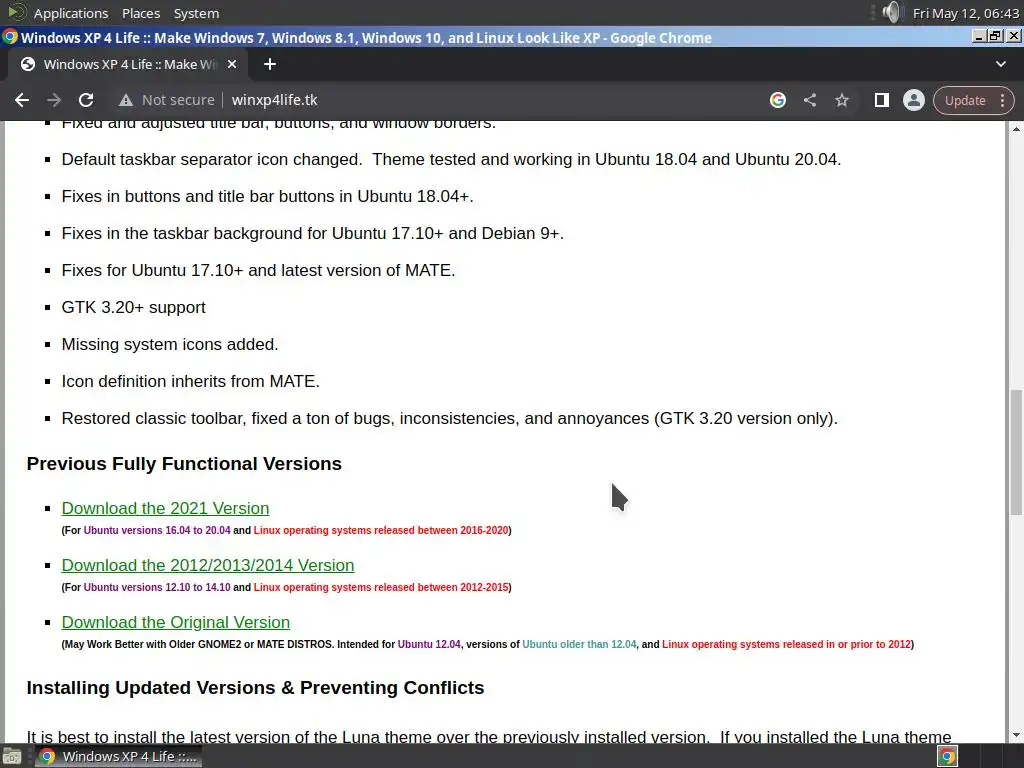Select the Windows XP 4 Life tab
Image resolution: width=1024 pixels, height=768 pixels.
129,64
